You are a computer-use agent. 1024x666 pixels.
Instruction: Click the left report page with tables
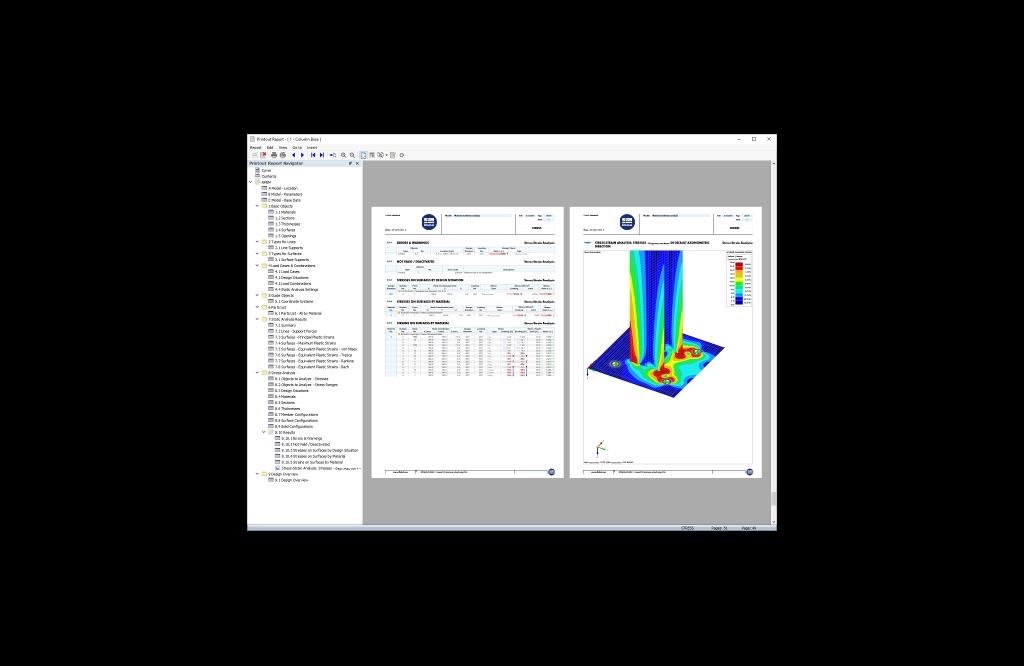click(x=468, y=342)
